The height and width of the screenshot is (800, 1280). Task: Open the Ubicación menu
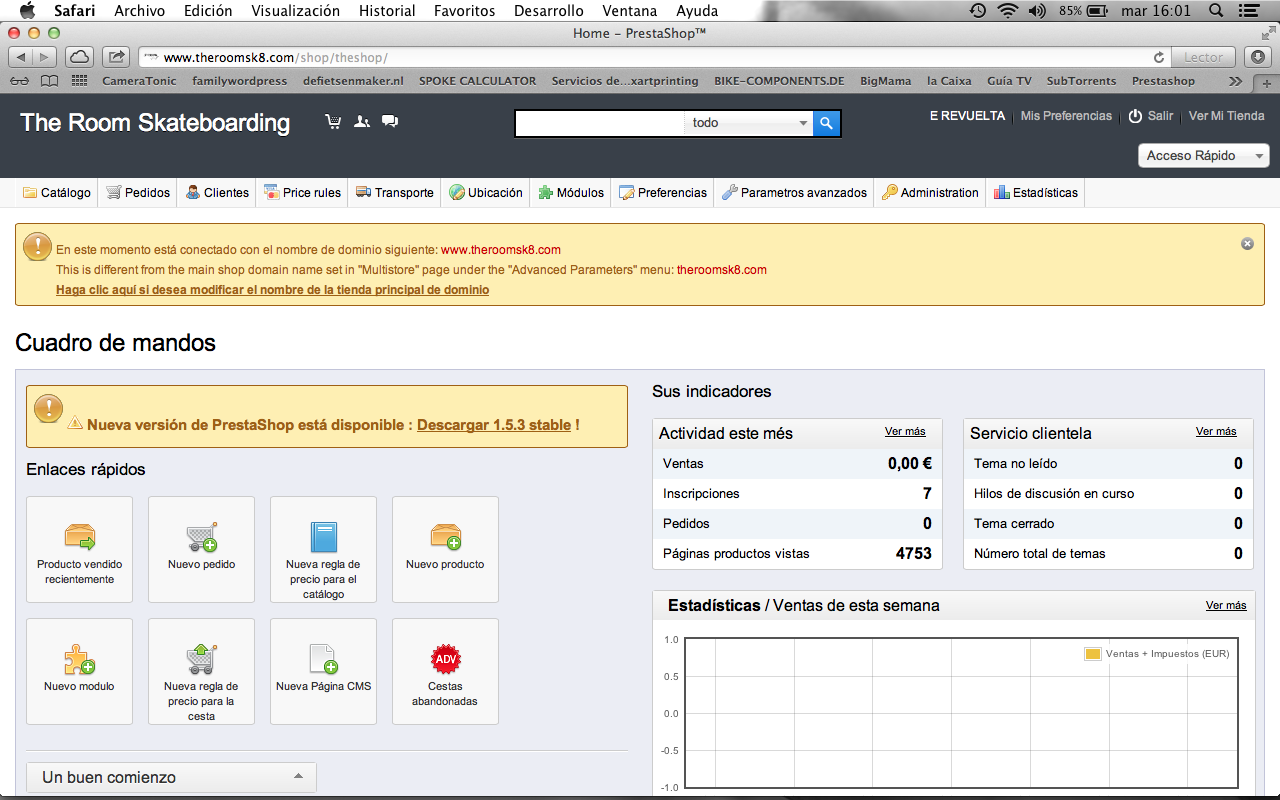486,193
